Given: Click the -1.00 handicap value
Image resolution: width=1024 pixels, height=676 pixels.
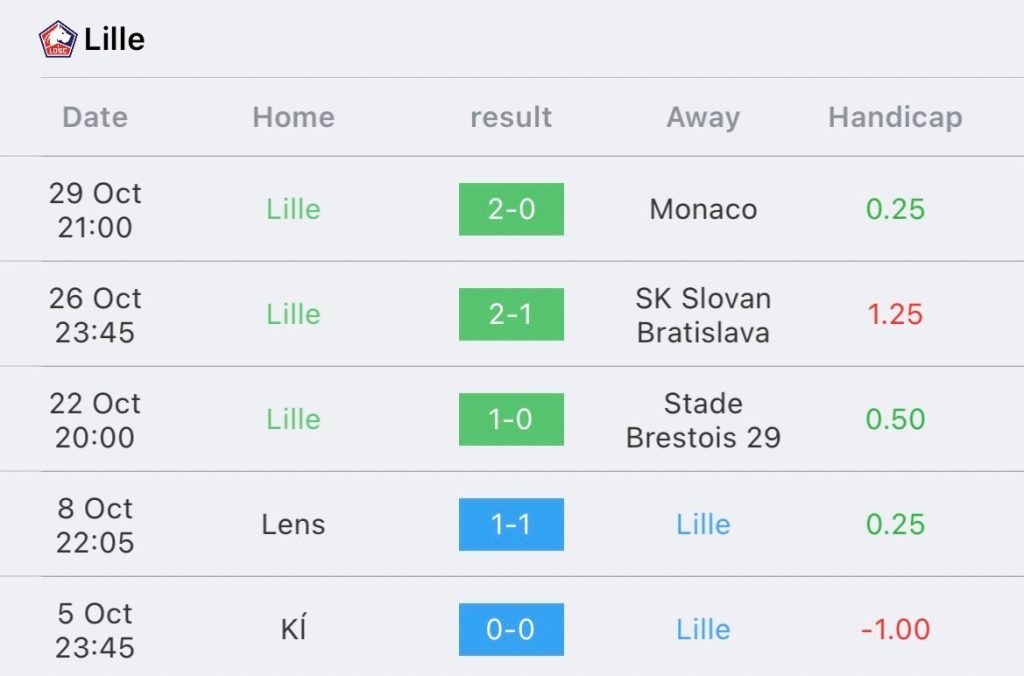Looking at the screenshot, I should [895, 630].
